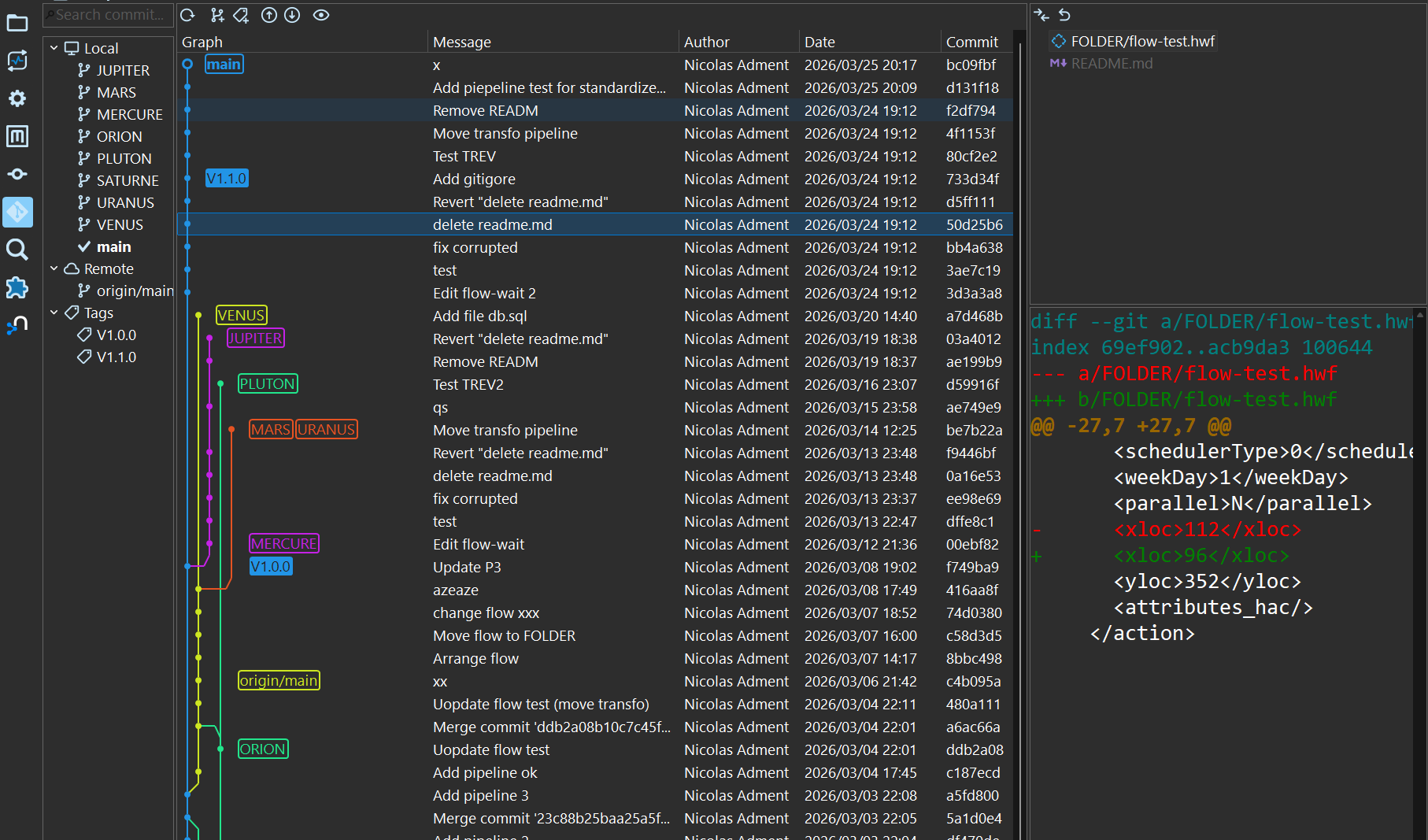The image size is (1428, 840).
Task: Click the bottom share-node sidebar icon
Action: pyautogui.click(x=17, y=325)
